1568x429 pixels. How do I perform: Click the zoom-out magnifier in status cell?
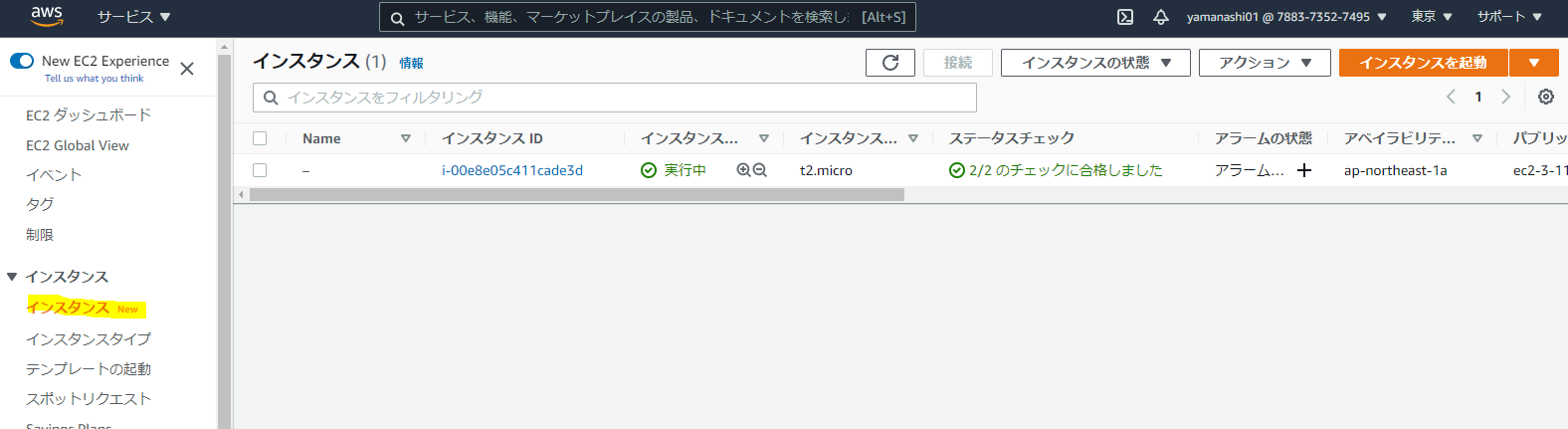(x=760, y=170)
